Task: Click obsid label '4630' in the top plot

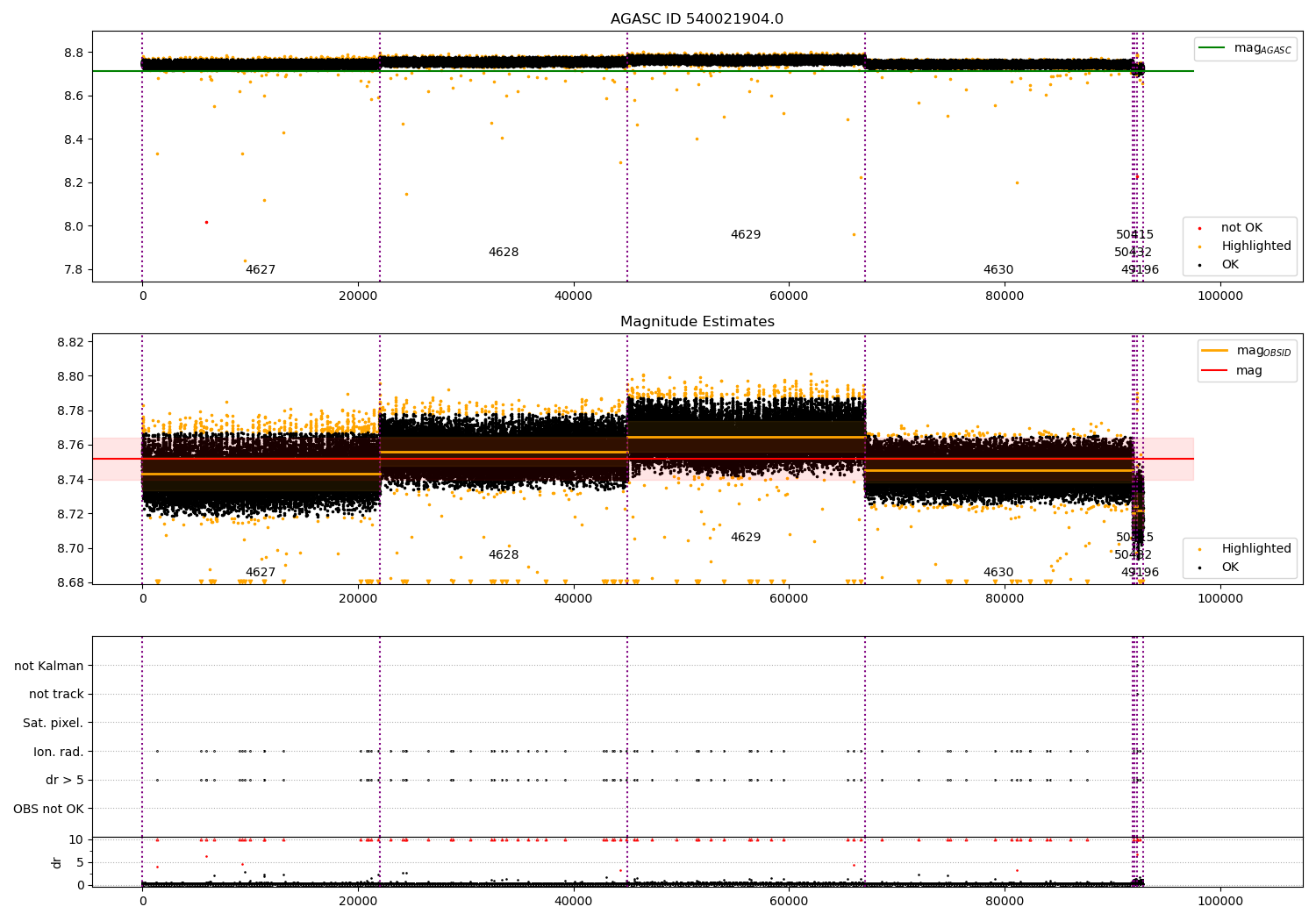Action: coord(998,270)
